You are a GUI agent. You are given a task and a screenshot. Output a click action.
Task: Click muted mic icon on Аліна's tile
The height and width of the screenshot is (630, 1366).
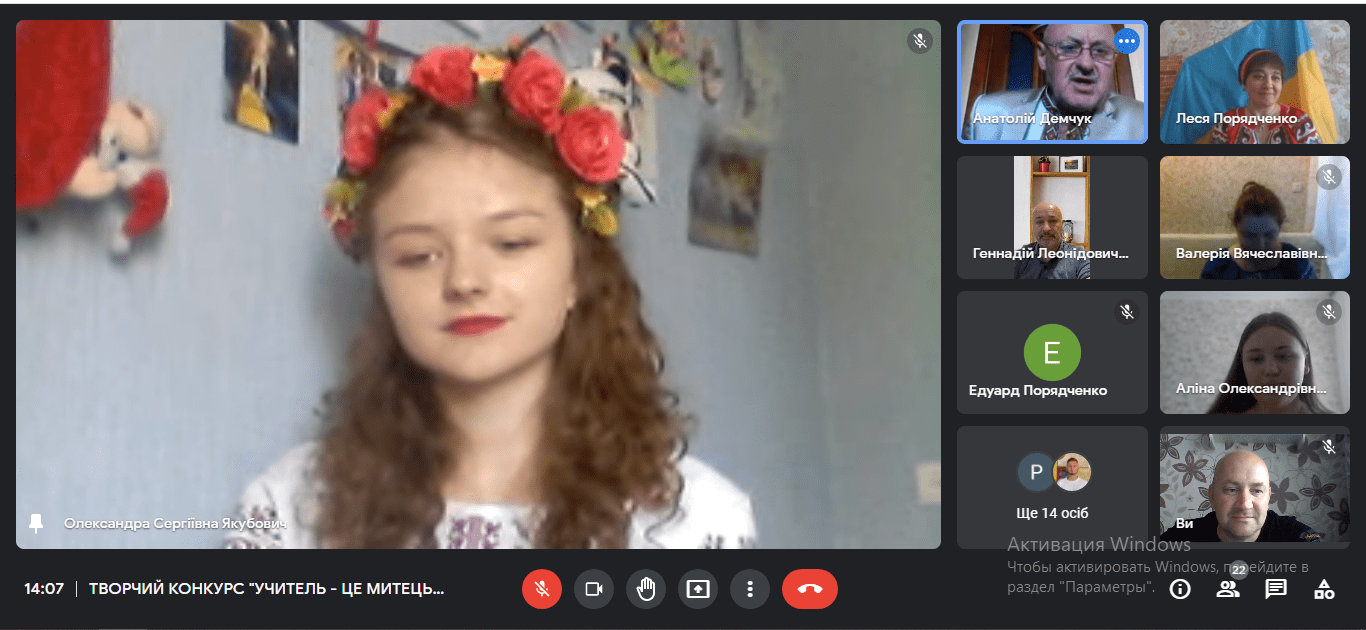(x=1328, y=312)
